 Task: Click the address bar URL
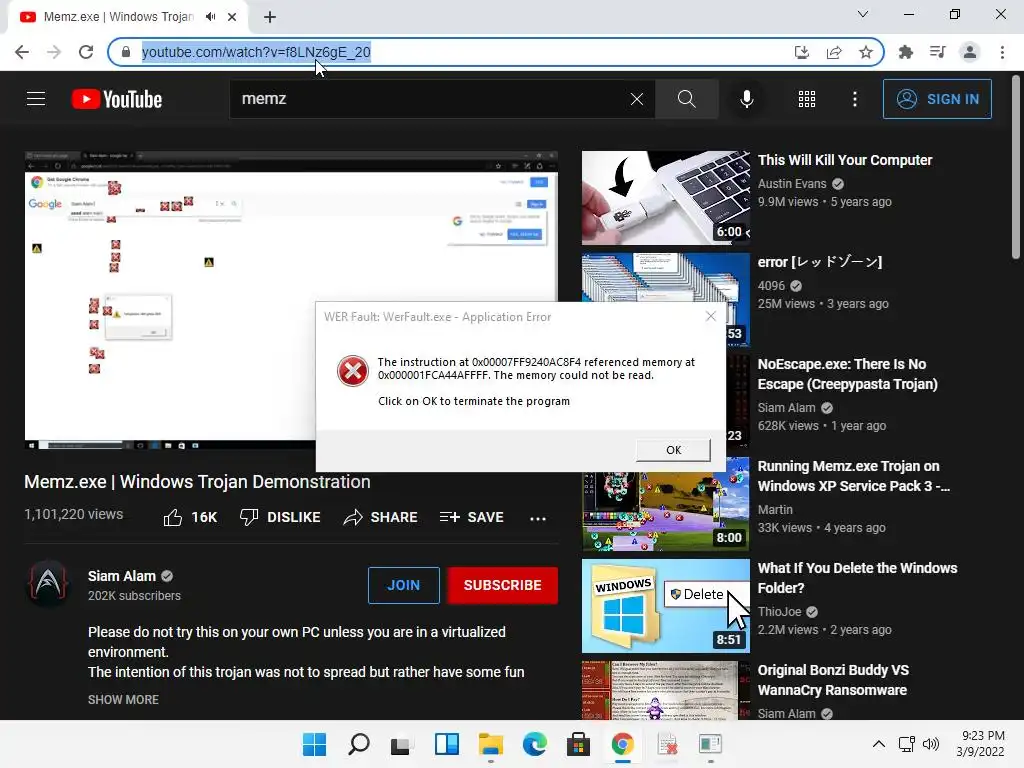pos(256,52)
